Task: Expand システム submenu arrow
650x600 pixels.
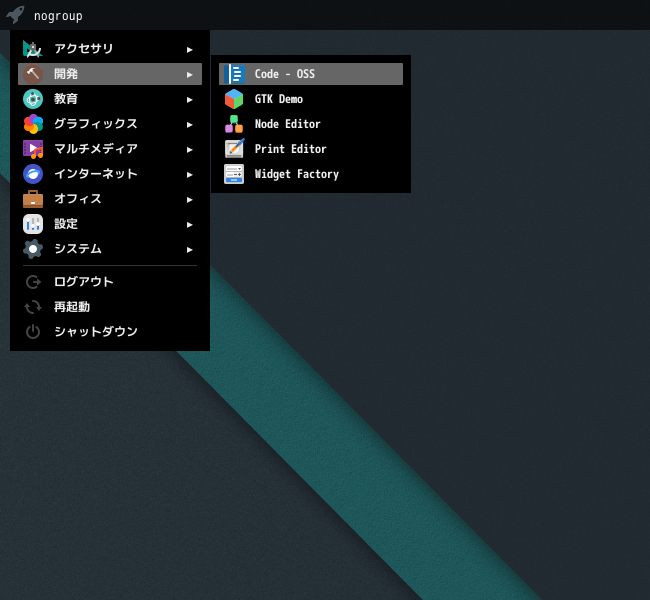Action: click(189, 250)
